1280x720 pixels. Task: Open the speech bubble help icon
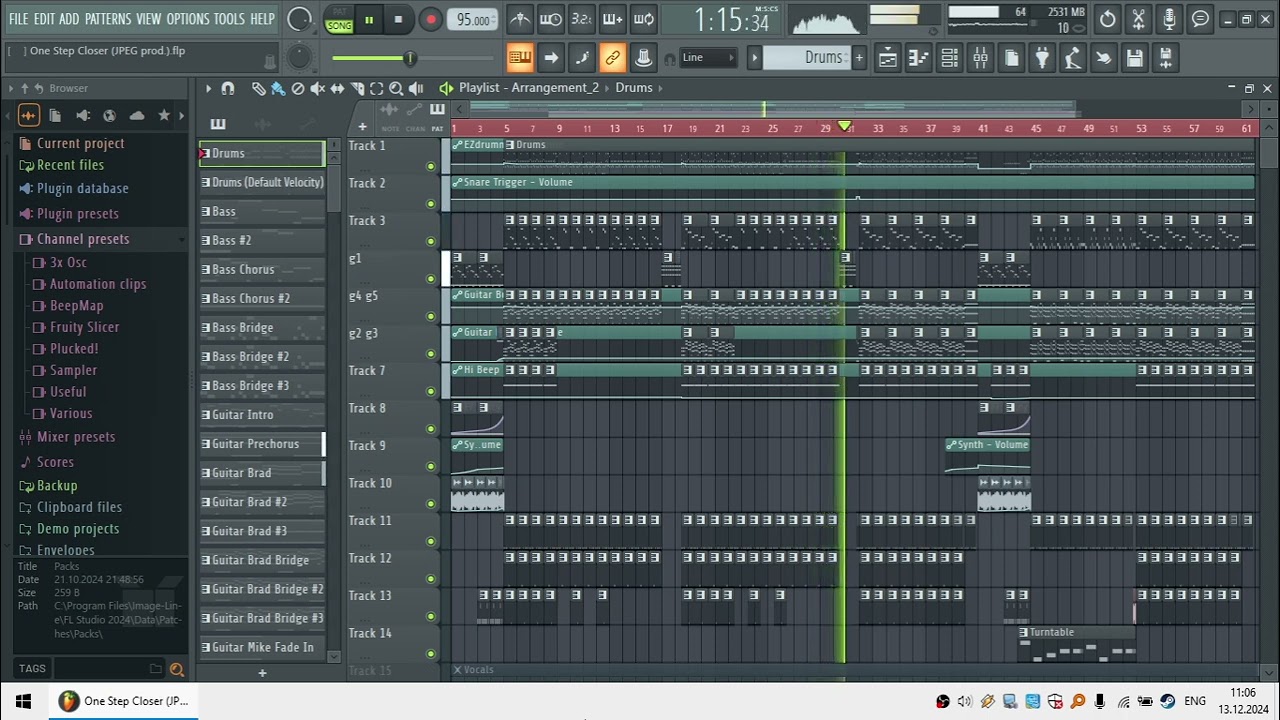tap(1200, 19)
